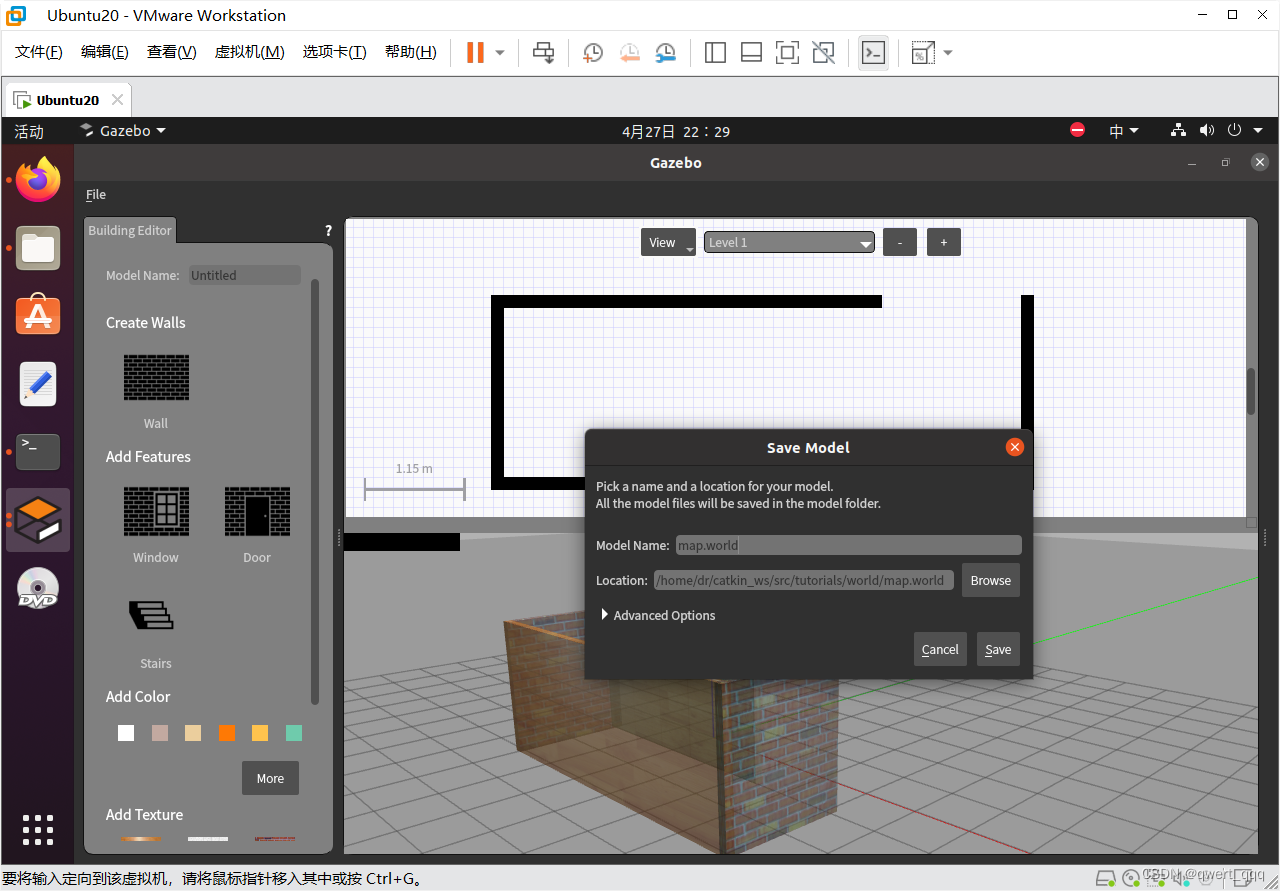
Task: Click the red do-not-disturb tray icon
Action: click(x=1077, y=130)
